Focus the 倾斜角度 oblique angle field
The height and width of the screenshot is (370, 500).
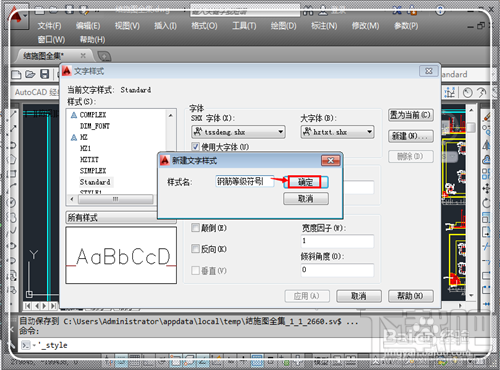click(337, 270)
